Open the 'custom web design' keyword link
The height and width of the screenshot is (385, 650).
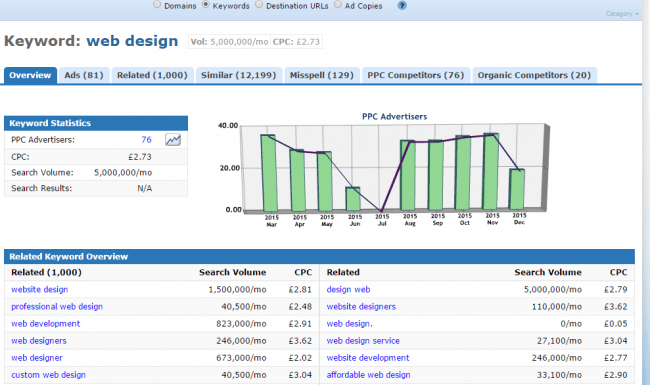(x=49, y=375)
